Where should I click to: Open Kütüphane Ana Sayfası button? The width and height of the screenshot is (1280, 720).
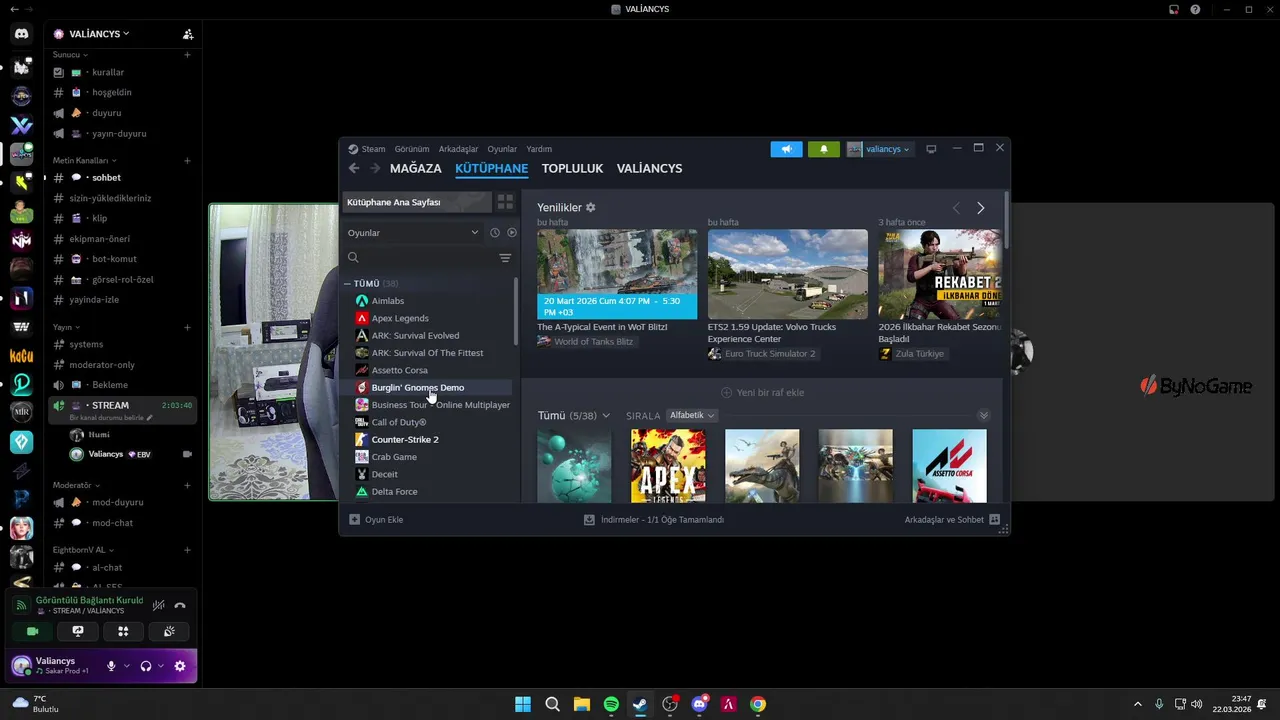coord(417,202)
